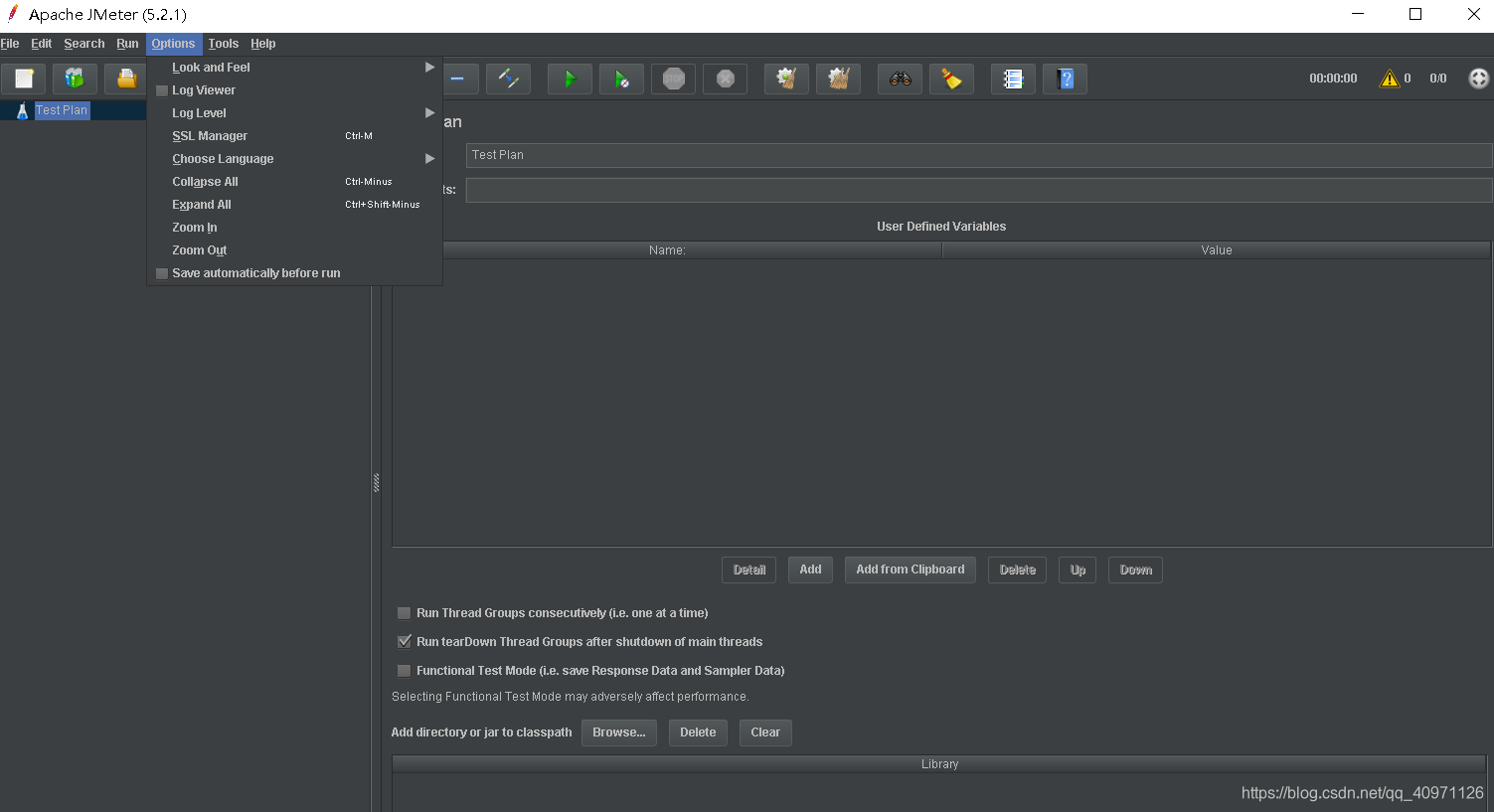Click Browse classpath button
The image size is (1494, 812).
[x=619, y=732]
